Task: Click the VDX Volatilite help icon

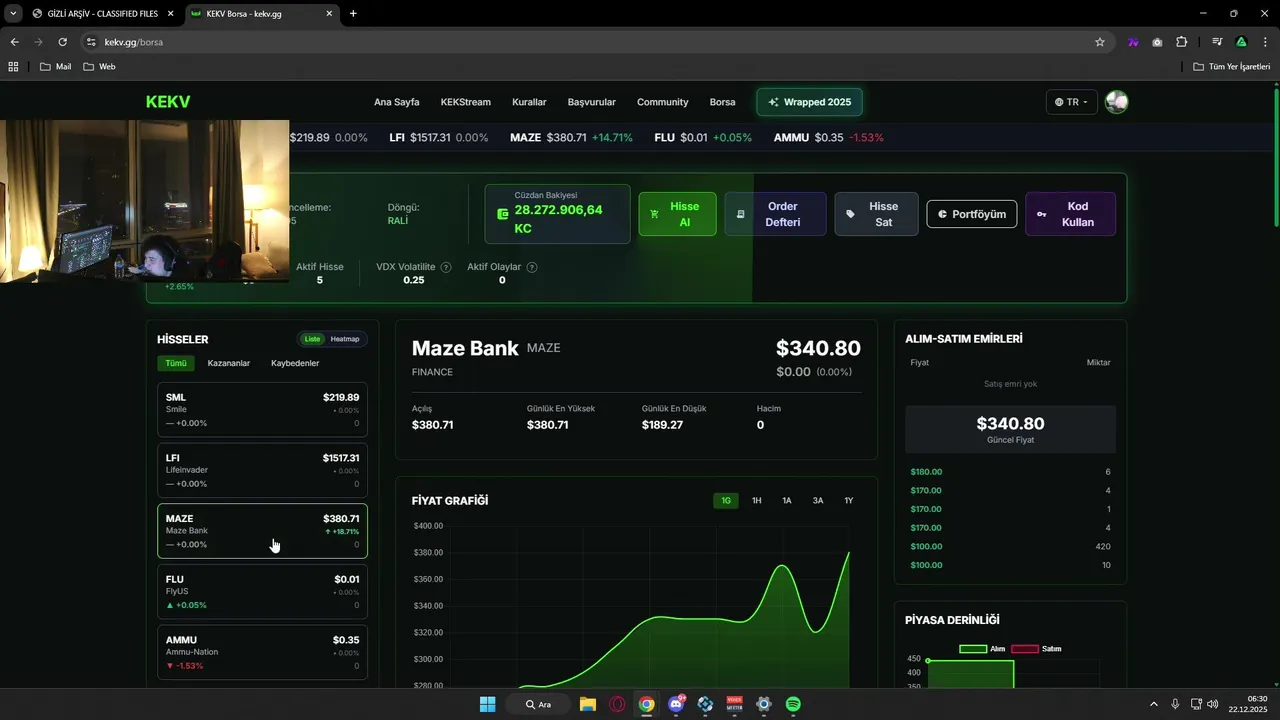Action: 445,267
